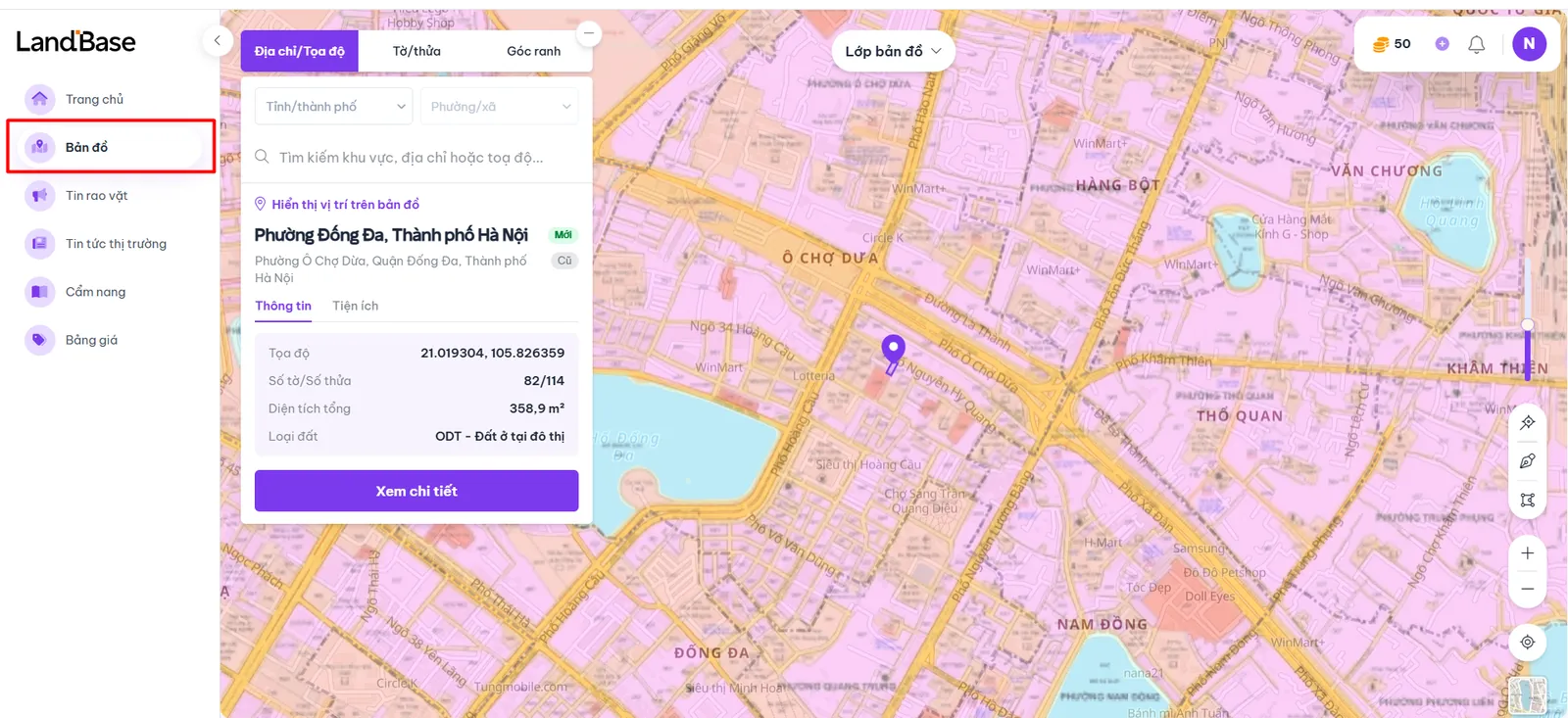
Task: Click Hiển thị vị trí trên bản đồ link
Action: pyautogui.click(x=345, y=204)
